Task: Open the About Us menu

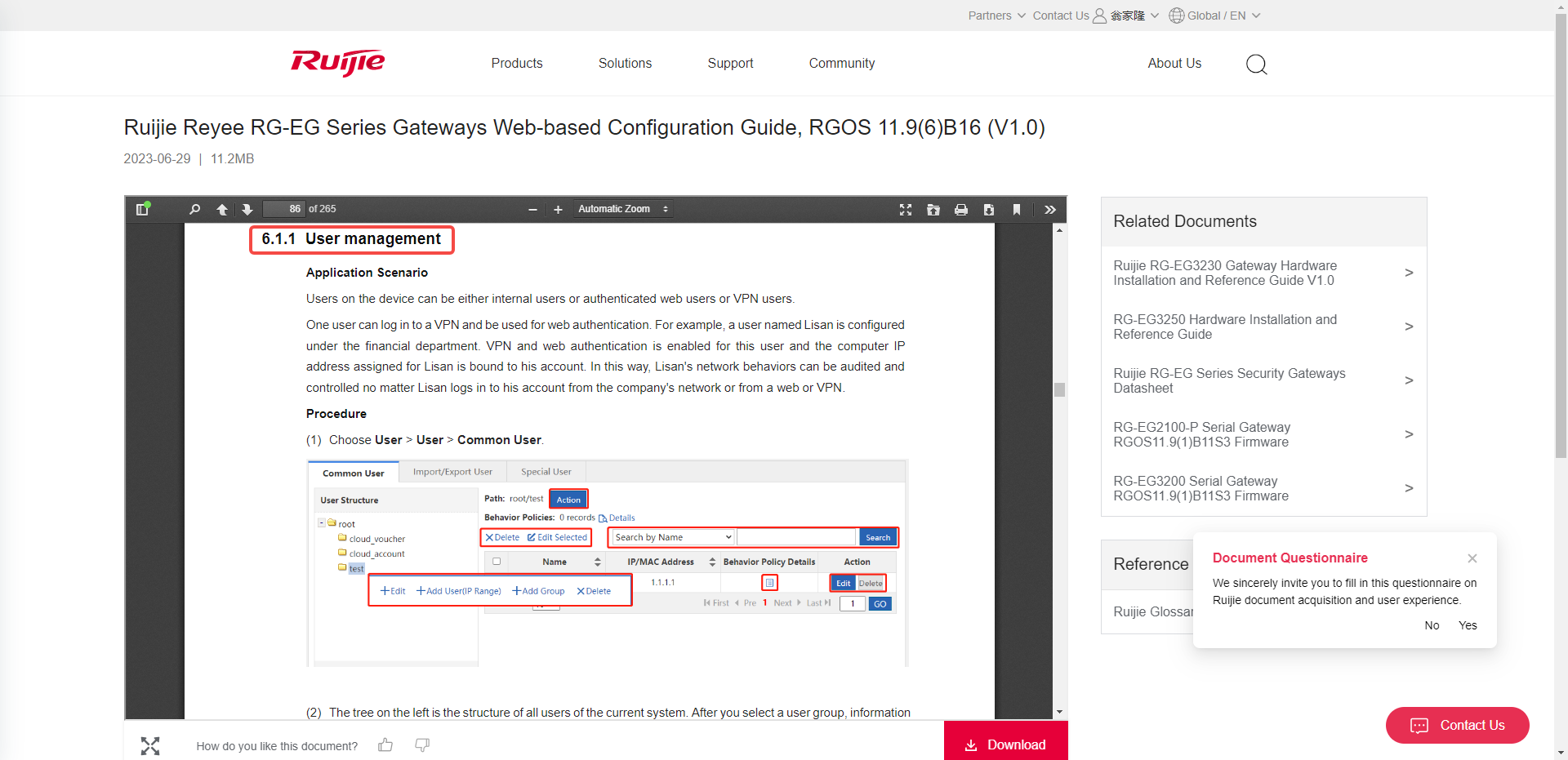Action: [1174, 63]
